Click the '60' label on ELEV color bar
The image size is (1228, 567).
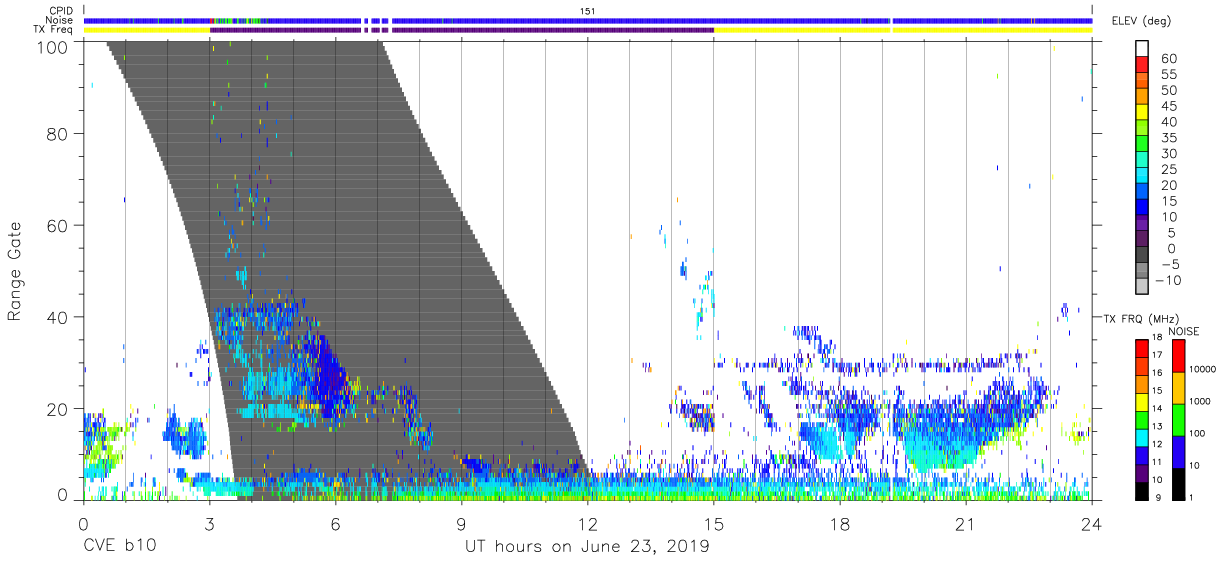click(x=1169, y=59)
